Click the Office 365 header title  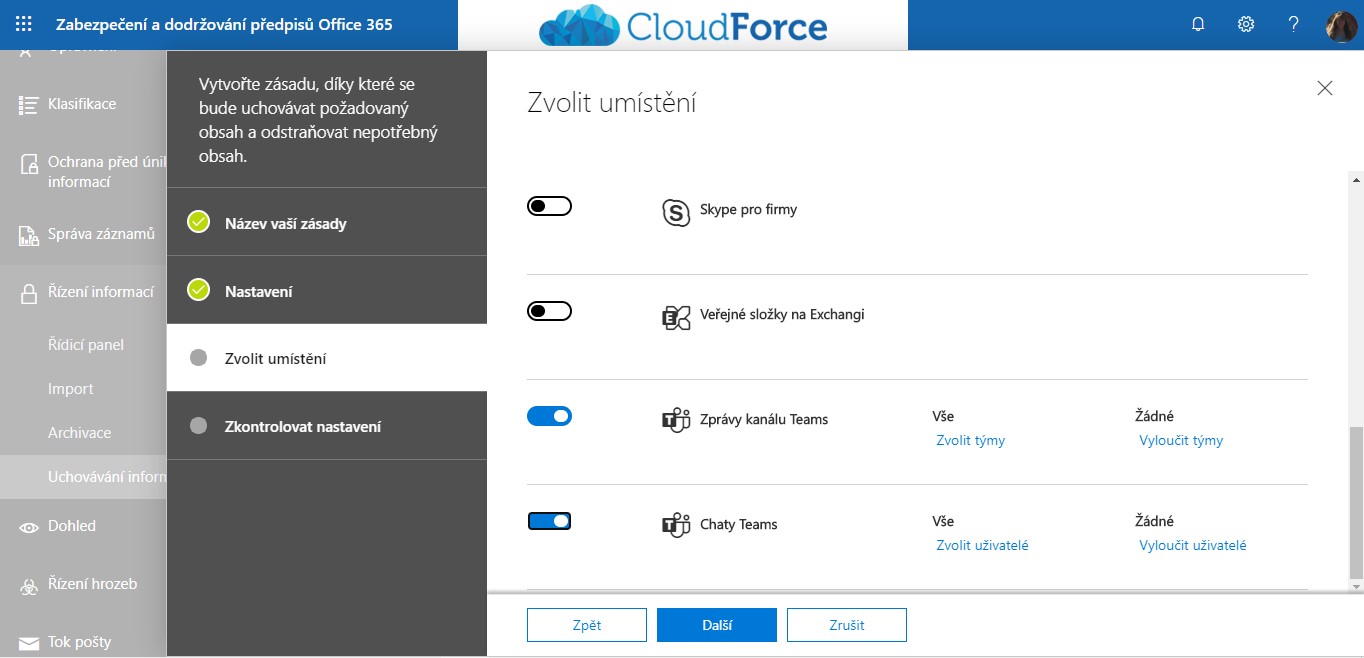pos(224,24)
